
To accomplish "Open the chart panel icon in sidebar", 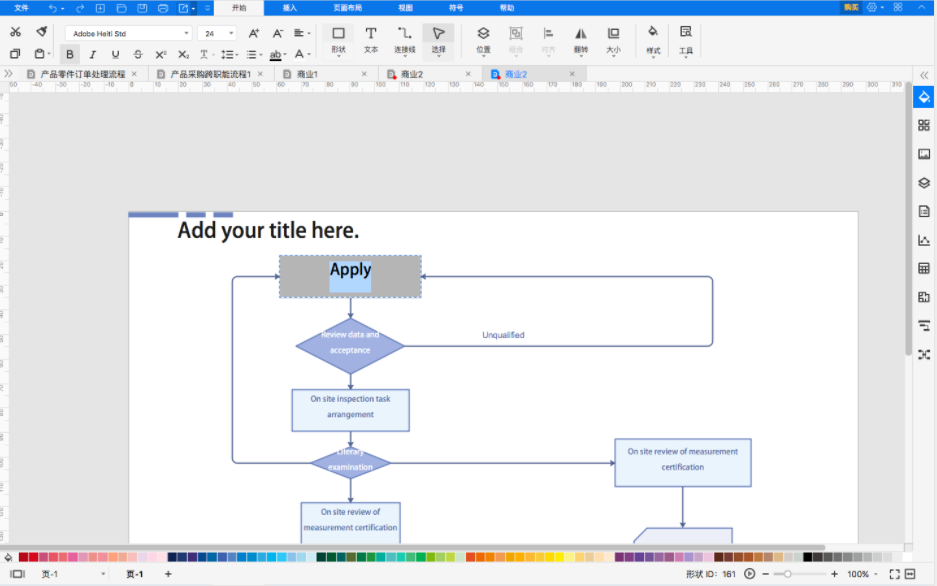I will click(924, 240).
